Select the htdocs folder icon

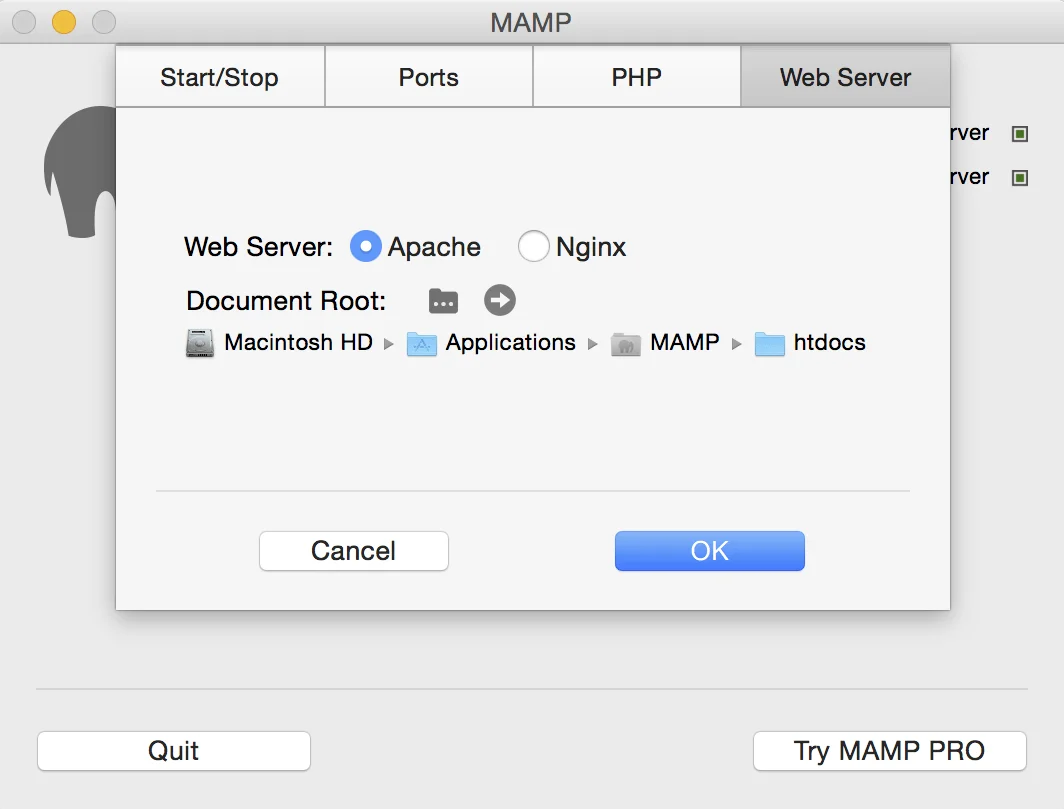click(769, 344)
